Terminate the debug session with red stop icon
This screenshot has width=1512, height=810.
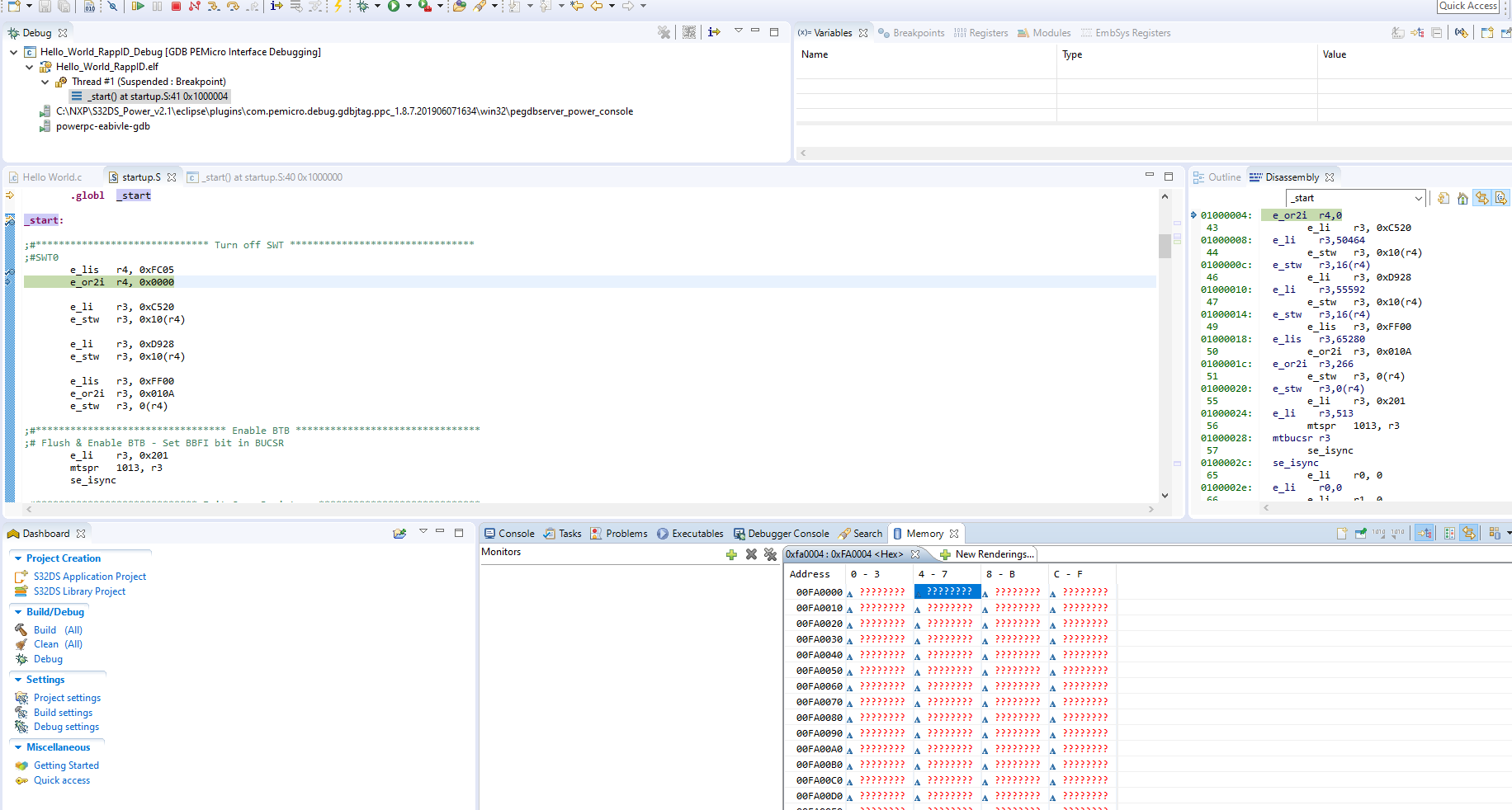tap(175, 7)
